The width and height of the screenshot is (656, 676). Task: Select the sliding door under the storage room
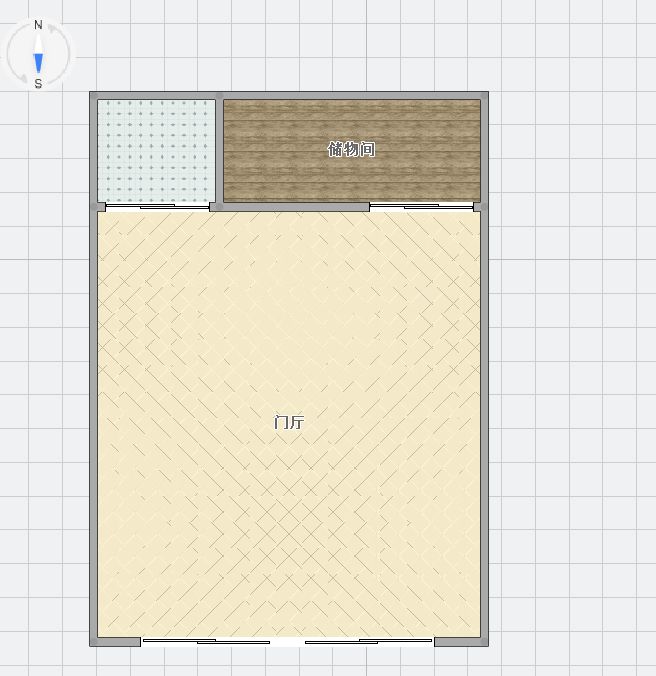point(421,207)
